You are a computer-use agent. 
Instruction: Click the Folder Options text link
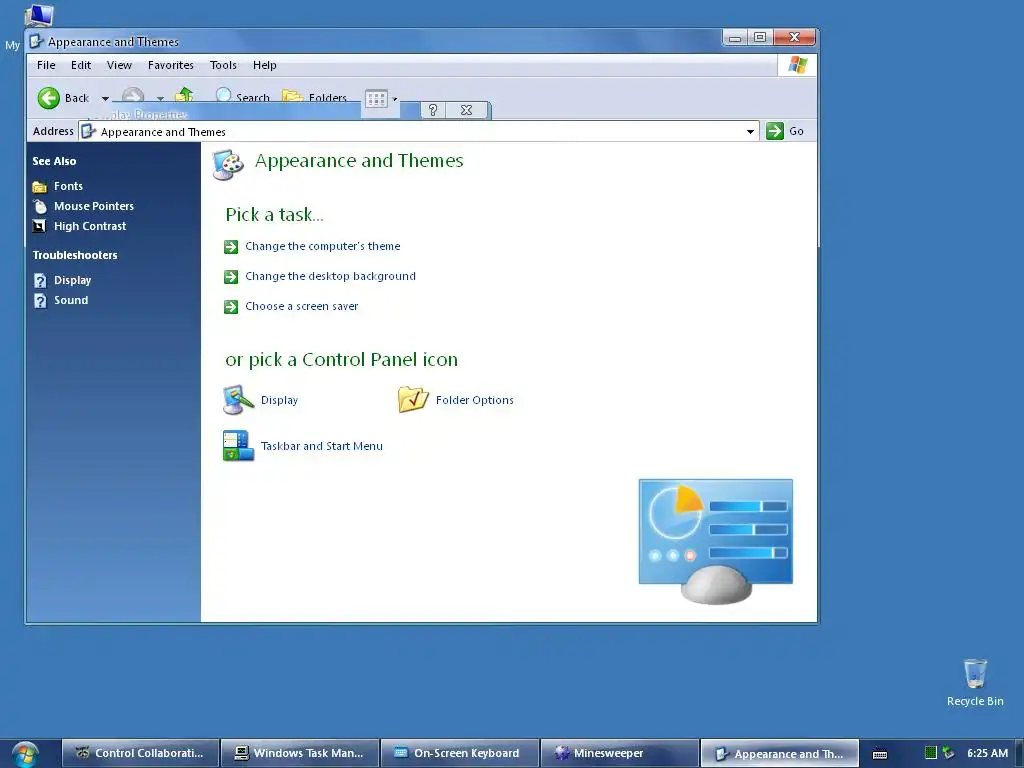coord(475,400)
